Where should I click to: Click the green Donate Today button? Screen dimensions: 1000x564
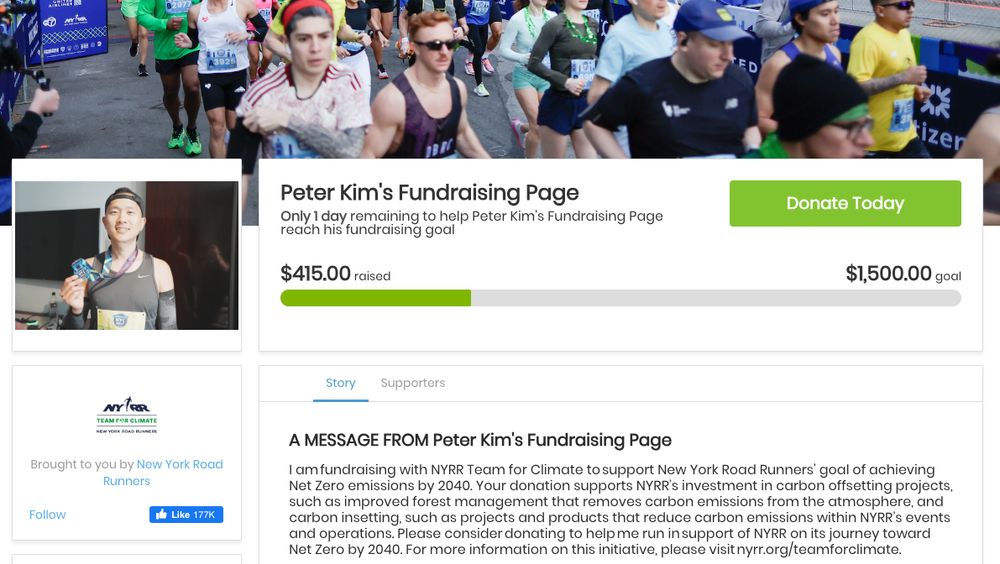[845, 203]
